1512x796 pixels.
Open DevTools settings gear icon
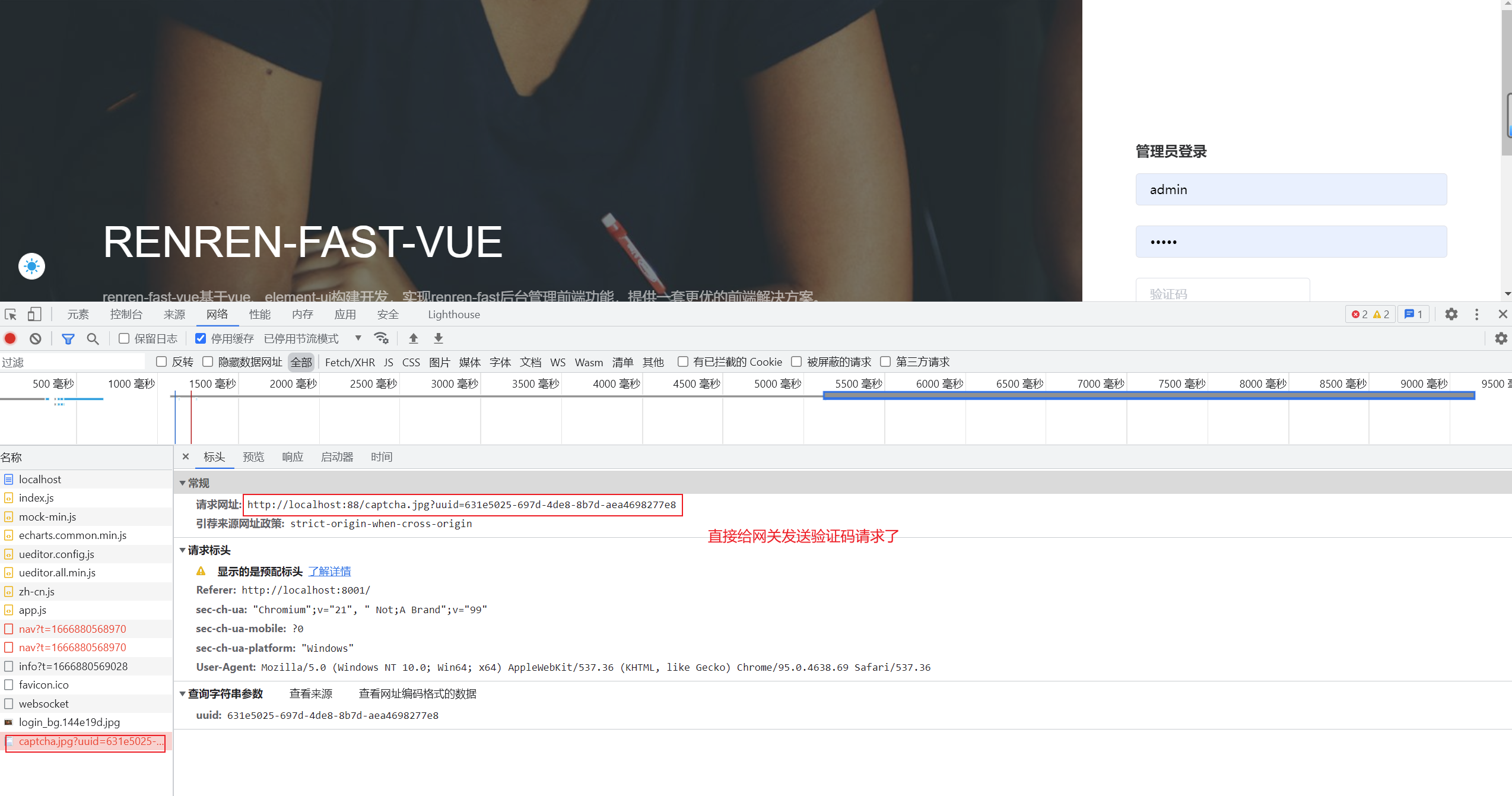[x=1451, y=314]
